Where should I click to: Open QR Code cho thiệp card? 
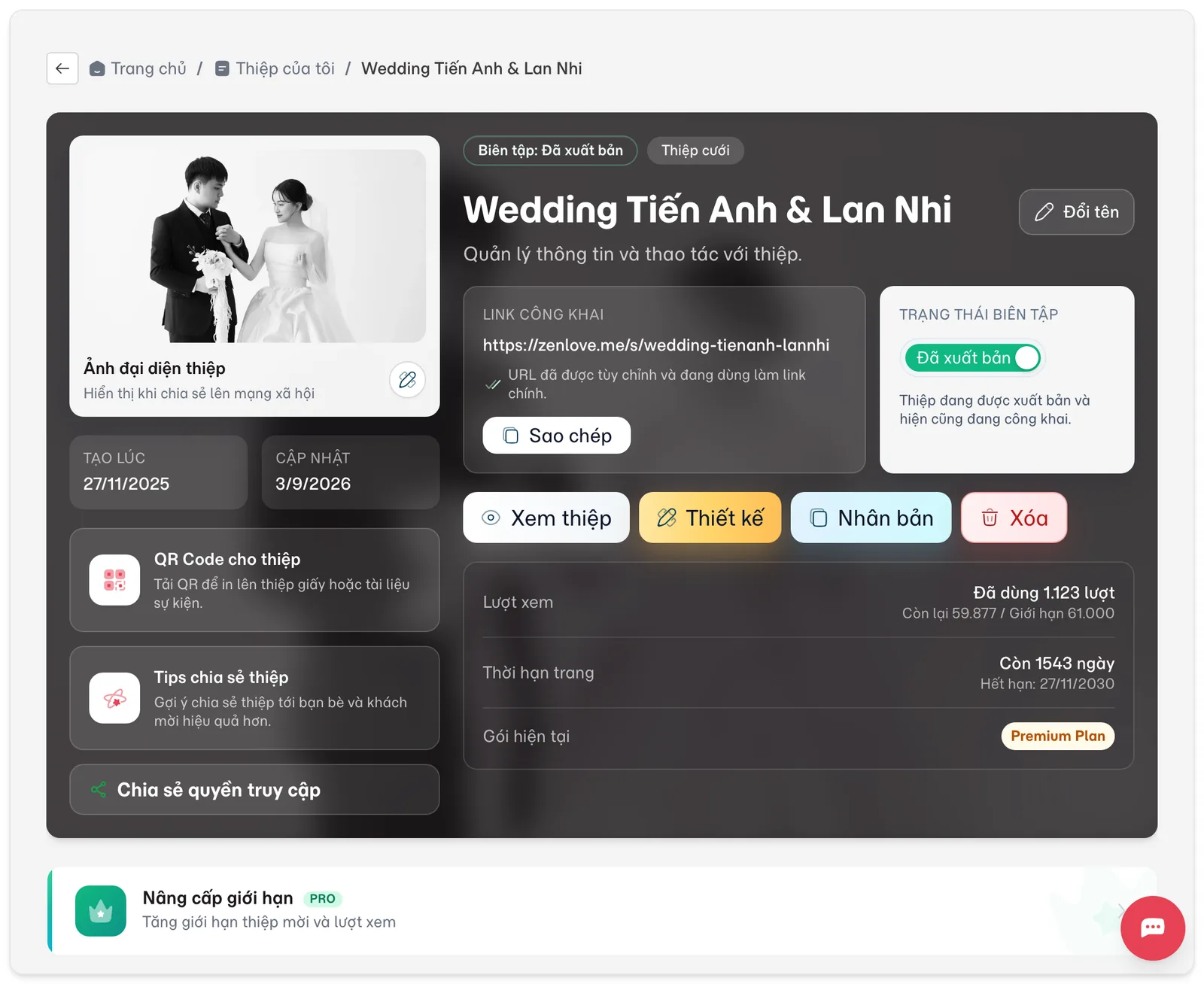pos(254,580)
